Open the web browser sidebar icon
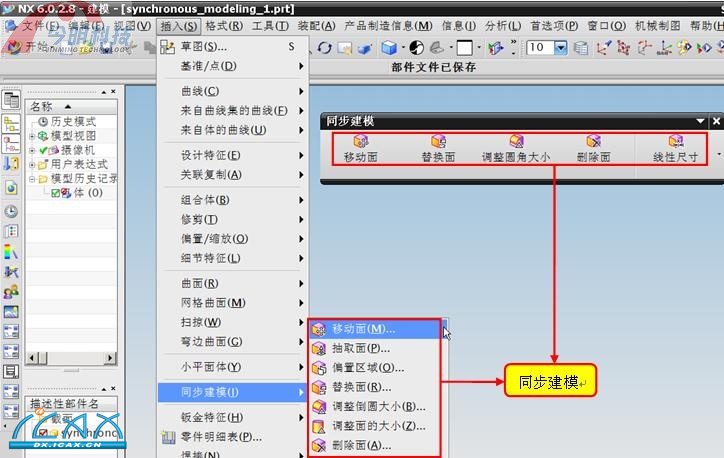 tap(11, 187)
